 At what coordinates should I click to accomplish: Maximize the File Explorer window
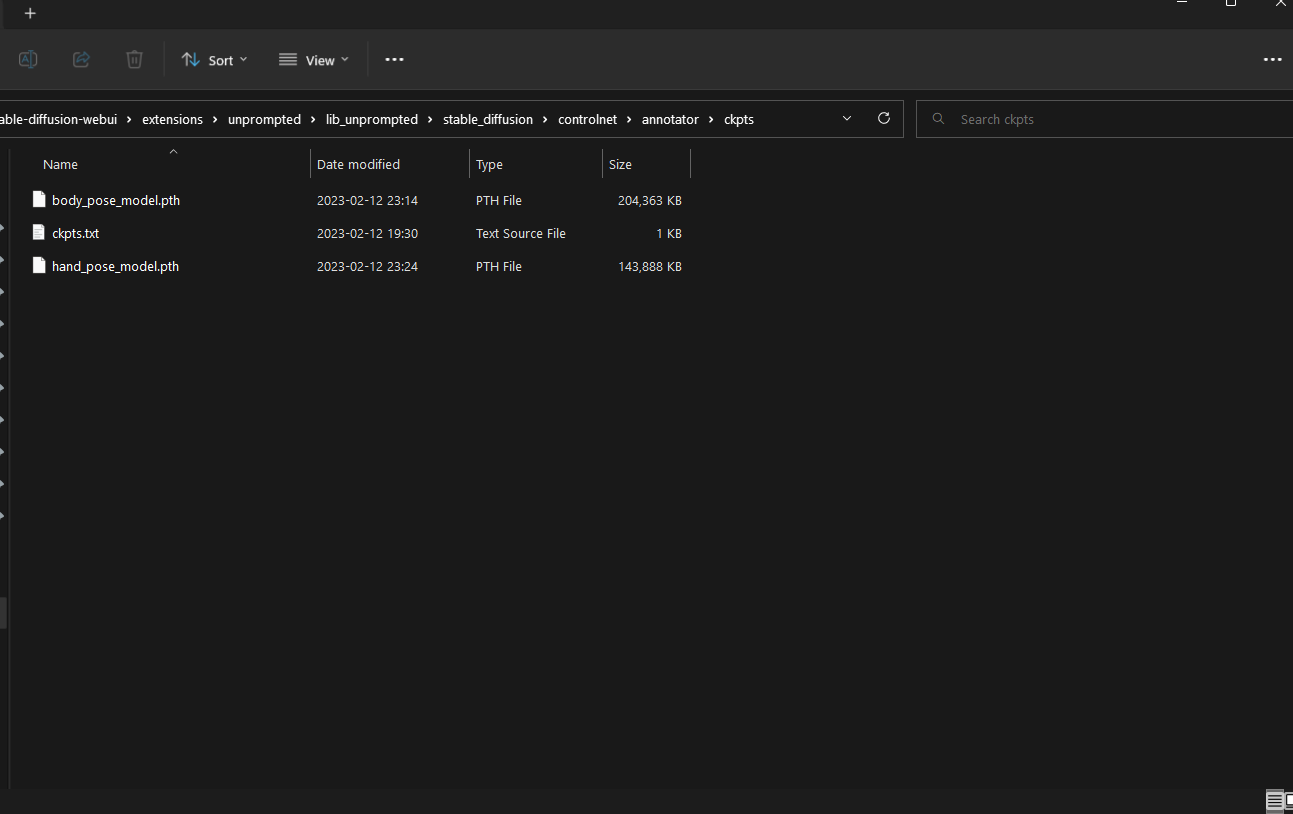coord(1231,4)
